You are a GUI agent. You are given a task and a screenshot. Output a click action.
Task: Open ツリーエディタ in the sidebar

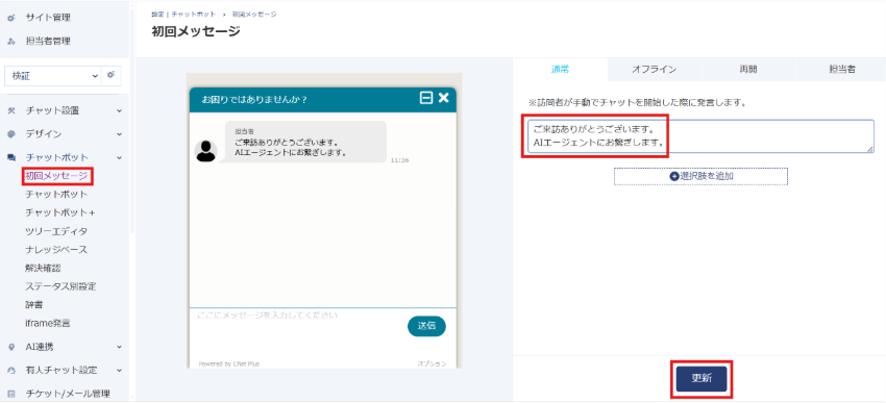57,231
